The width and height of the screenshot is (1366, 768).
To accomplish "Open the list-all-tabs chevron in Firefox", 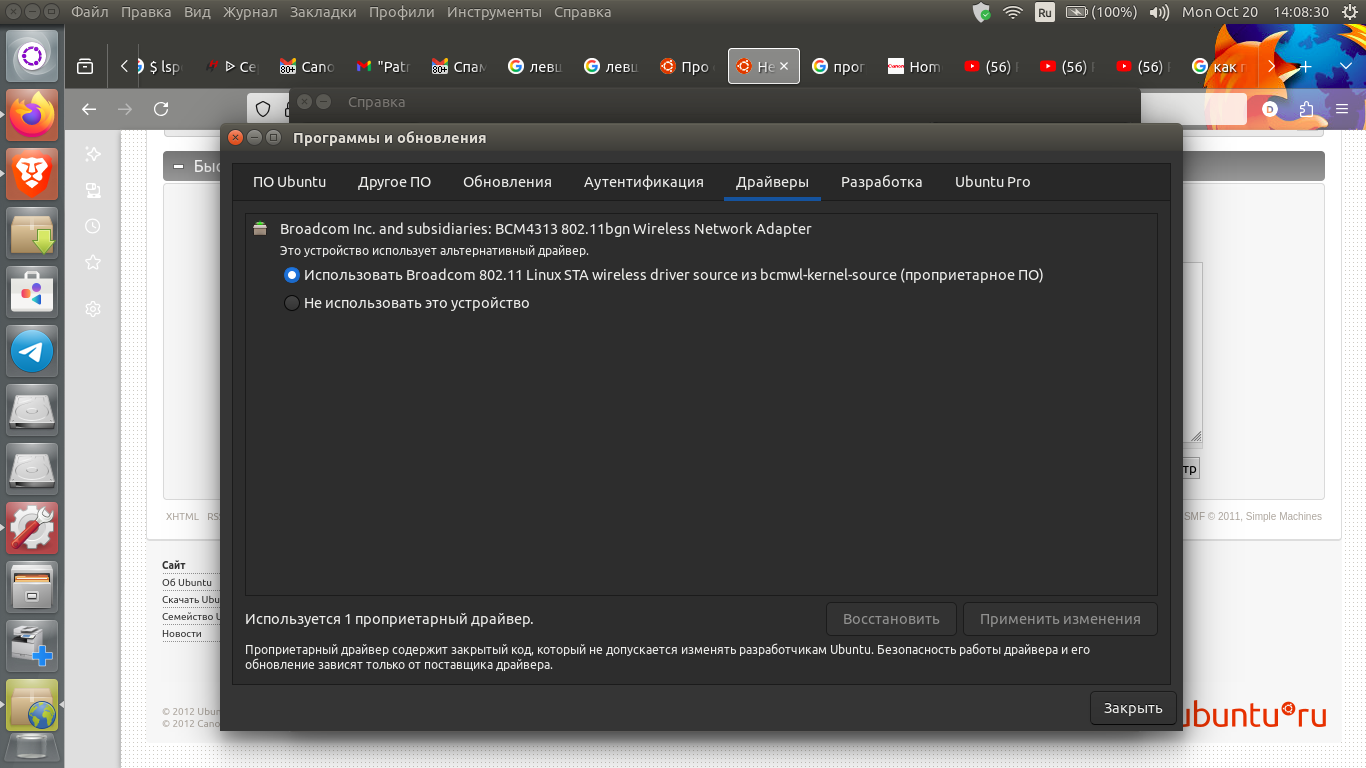I will [x=1345, y=67].
